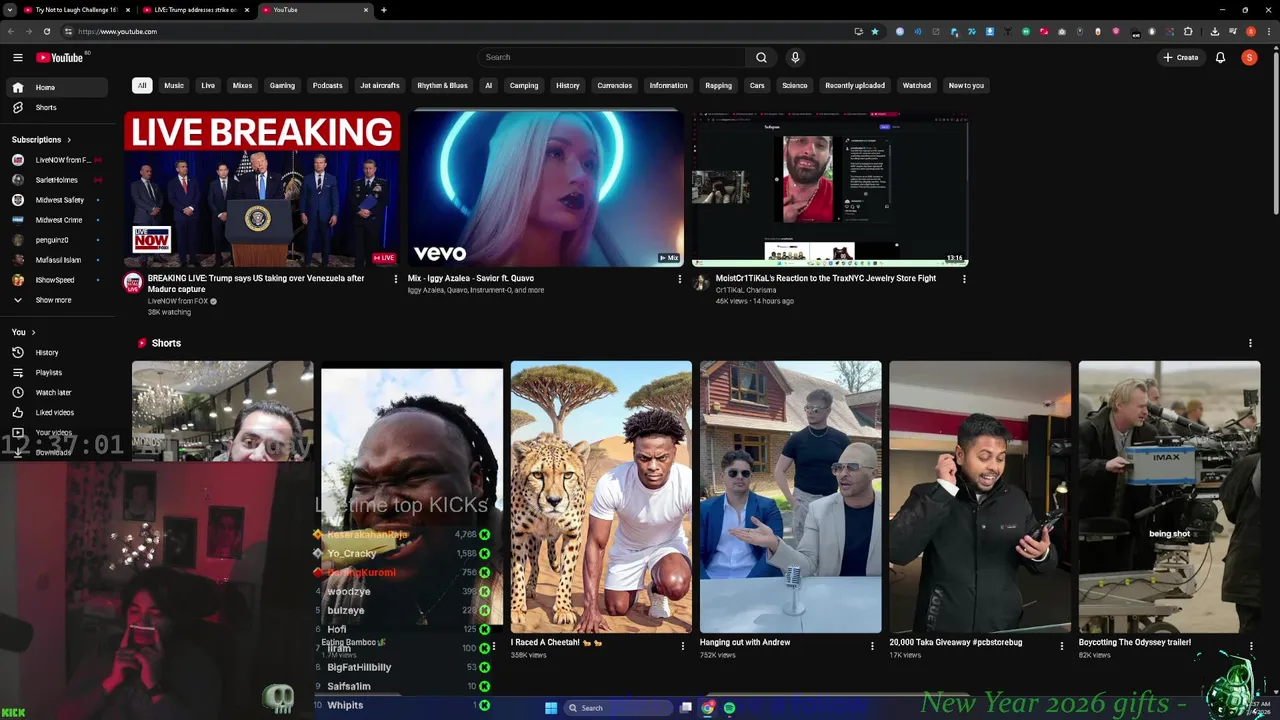Open Liked videos in the sidebar
Viewport: 1280px width, 720px height.
[x=58, y=412]
